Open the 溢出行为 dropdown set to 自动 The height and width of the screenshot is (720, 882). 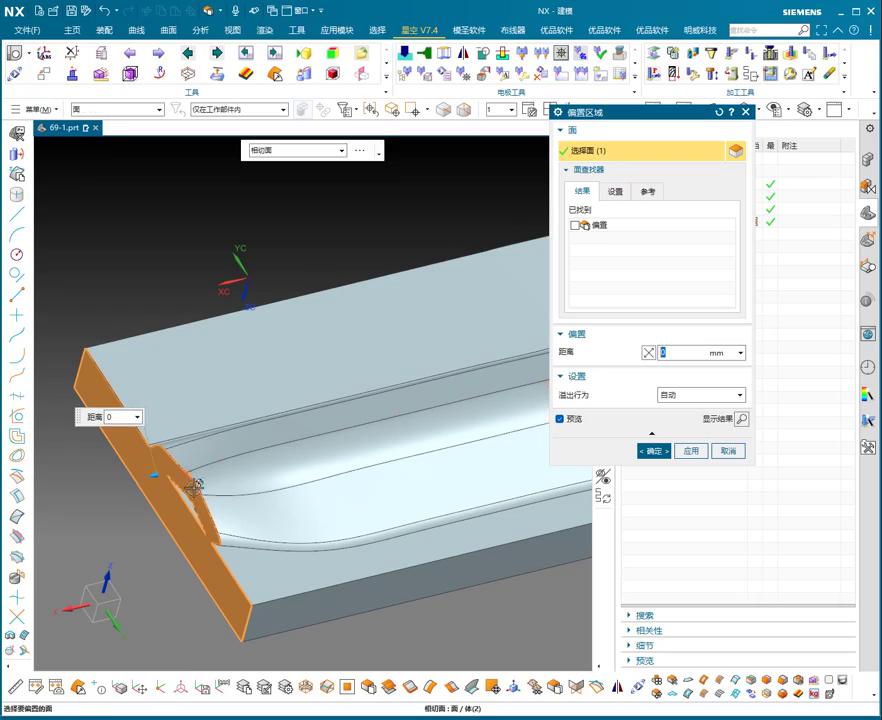click(x=701, y=395)
